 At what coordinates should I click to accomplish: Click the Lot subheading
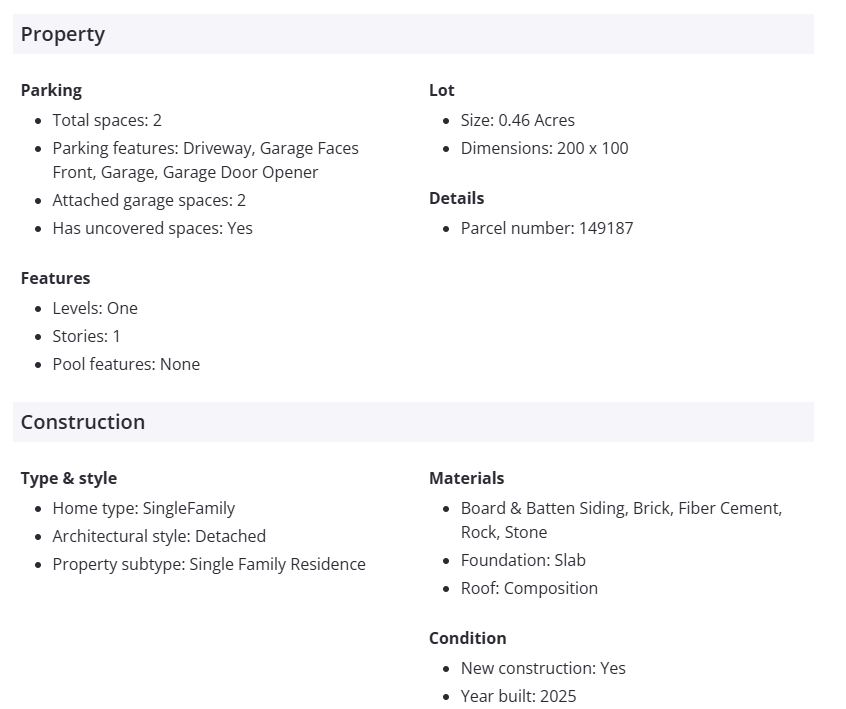[441, 90]
